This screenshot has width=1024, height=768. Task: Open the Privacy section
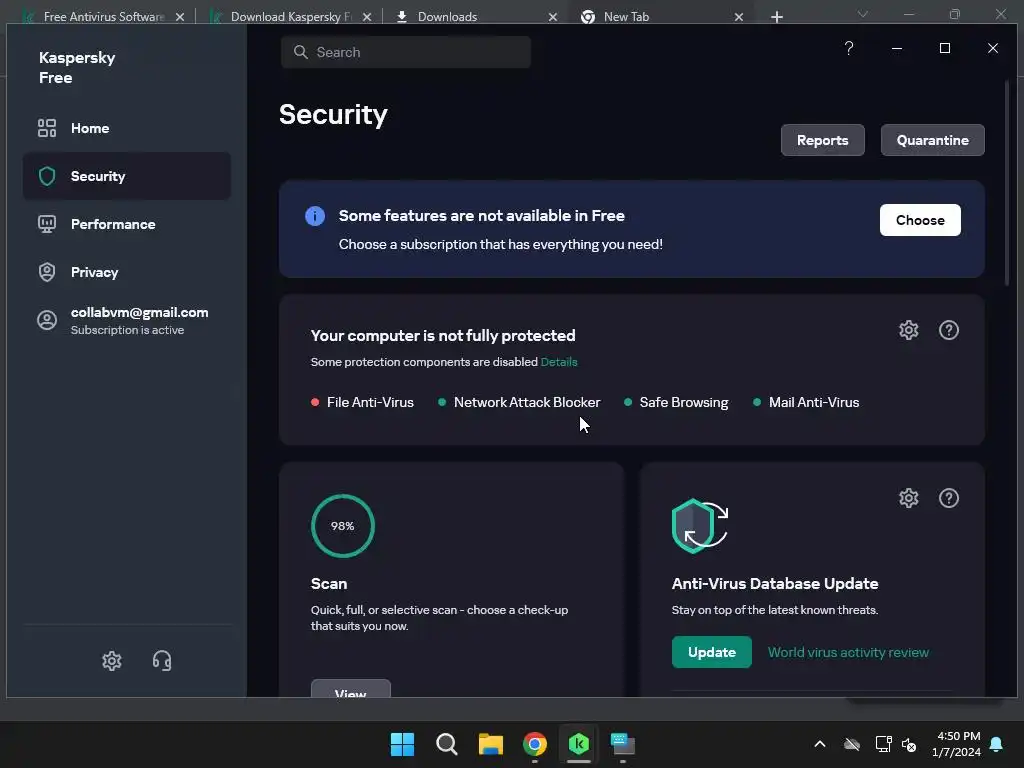pyautogui.click(x=126, y=272)
